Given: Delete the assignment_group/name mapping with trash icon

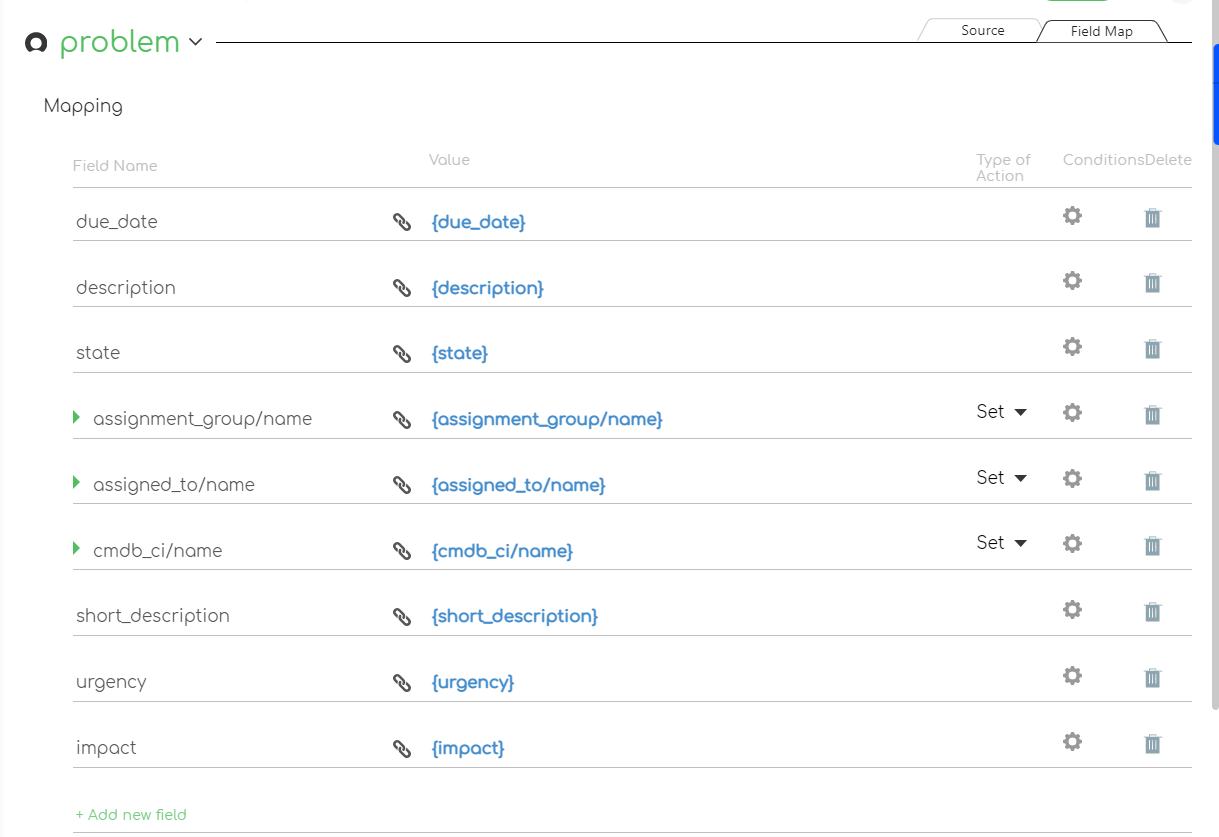Looking at the screenshot, I should click(1152, 414).
